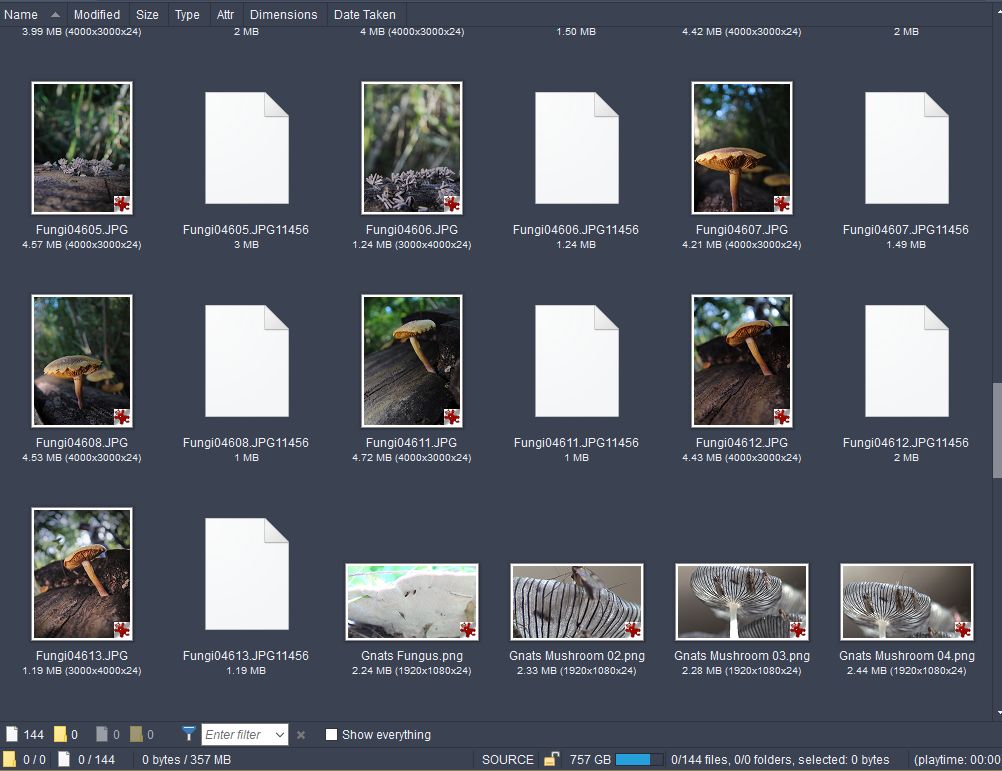Click the blue filter funnel icon
The height and width of the screenshot is (771, 1002).
click(188, 733)
